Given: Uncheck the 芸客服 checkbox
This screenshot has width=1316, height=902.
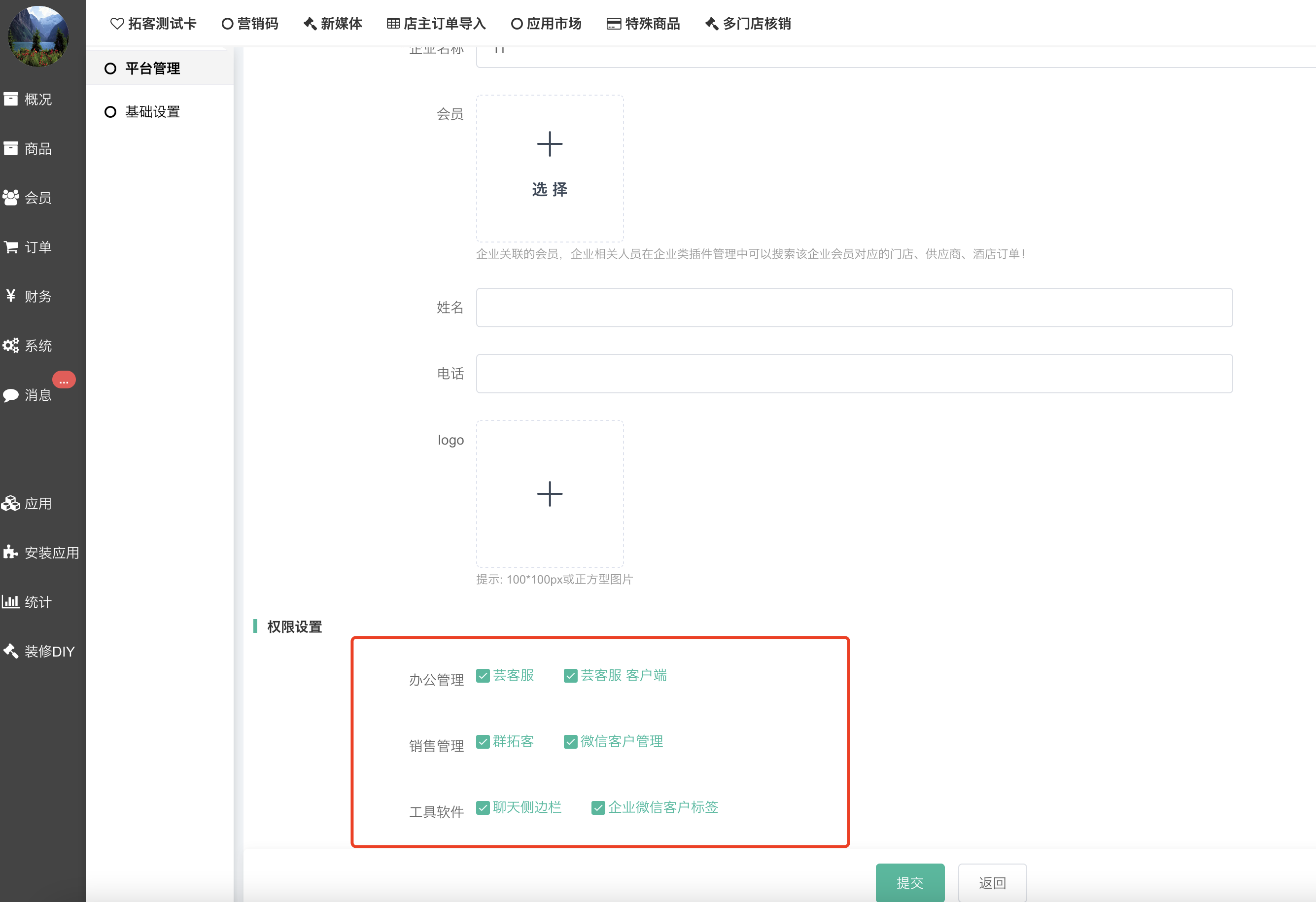Looking at the screenshot, I should [483, 675].
